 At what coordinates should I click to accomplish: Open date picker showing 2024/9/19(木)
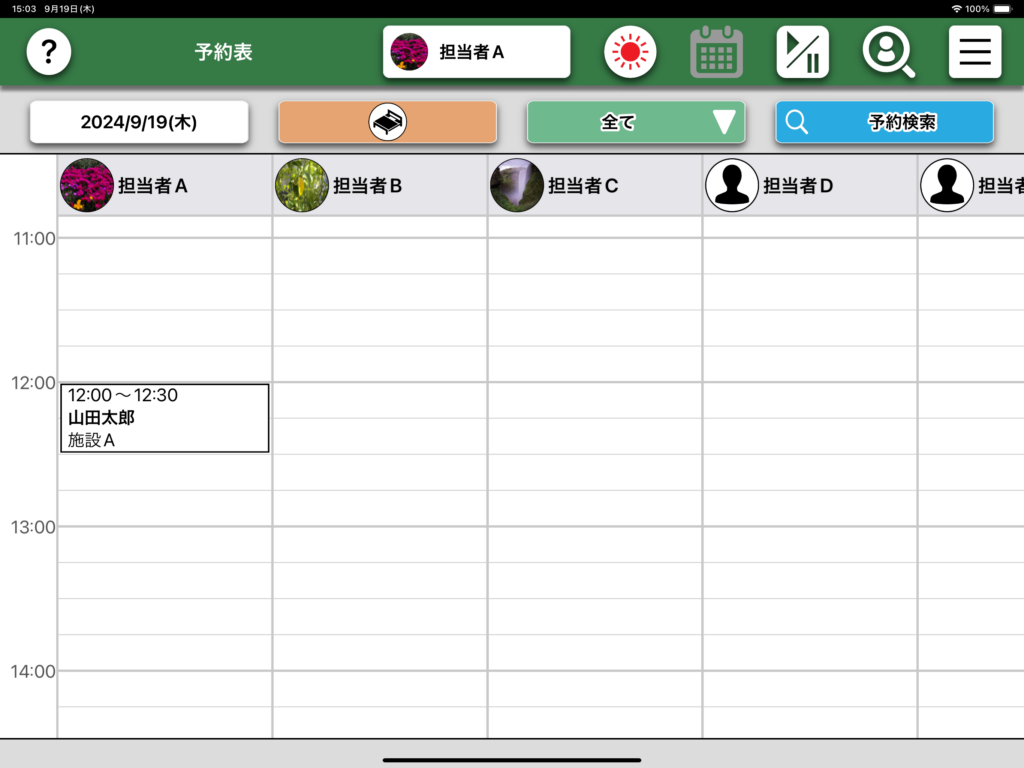(139, 122)
